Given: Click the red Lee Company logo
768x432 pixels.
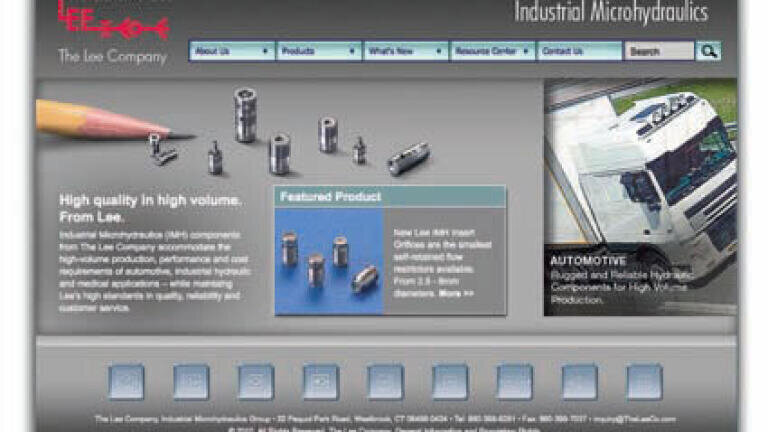Looking at the screenshot, I should (114, 20).
